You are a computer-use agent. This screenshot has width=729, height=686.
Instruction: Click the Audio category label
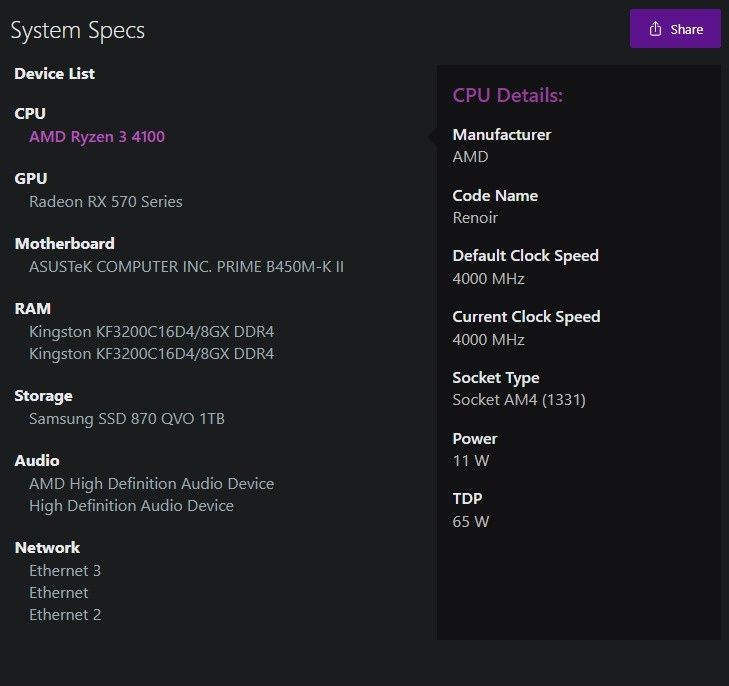pos(37,461)
